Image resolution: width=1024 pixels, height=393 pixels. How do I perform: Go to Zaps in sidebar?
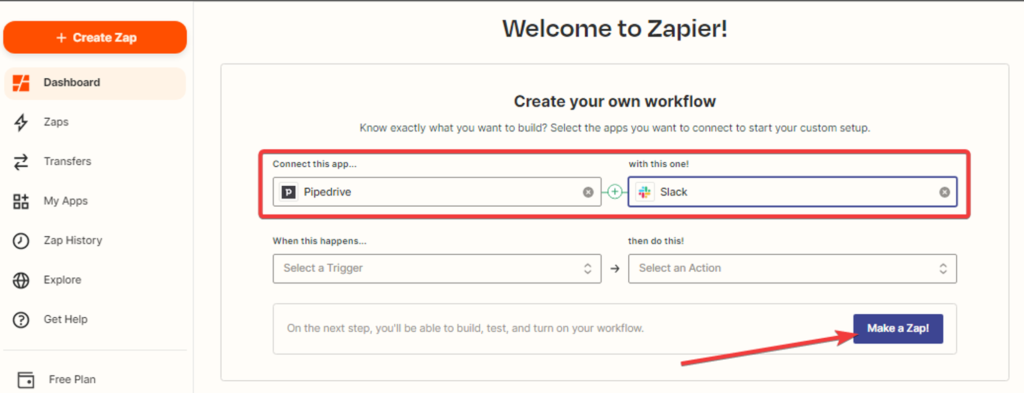(x=56, y=122)
